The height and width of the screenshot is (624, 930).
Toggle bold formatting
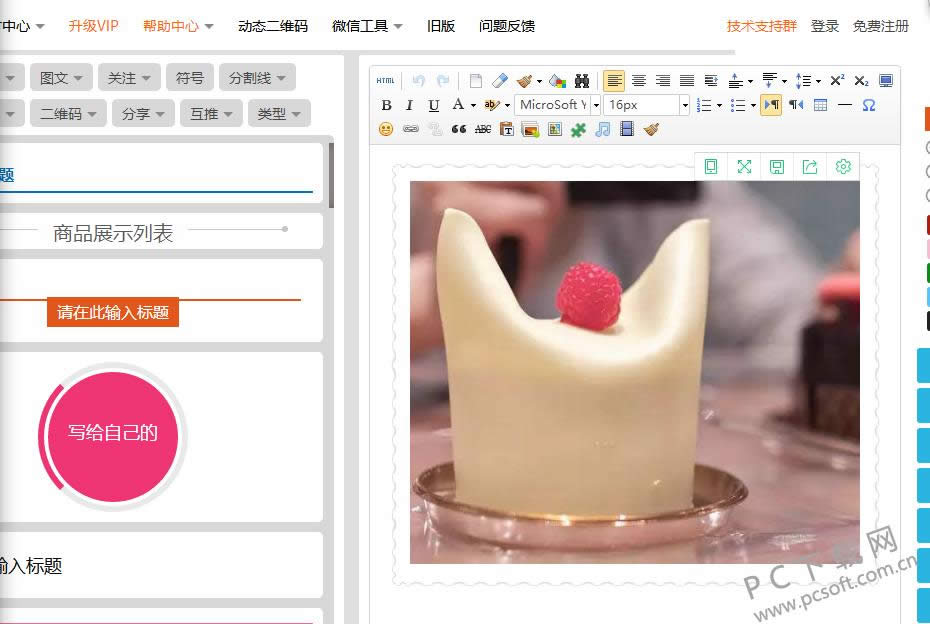pos(386,104)
